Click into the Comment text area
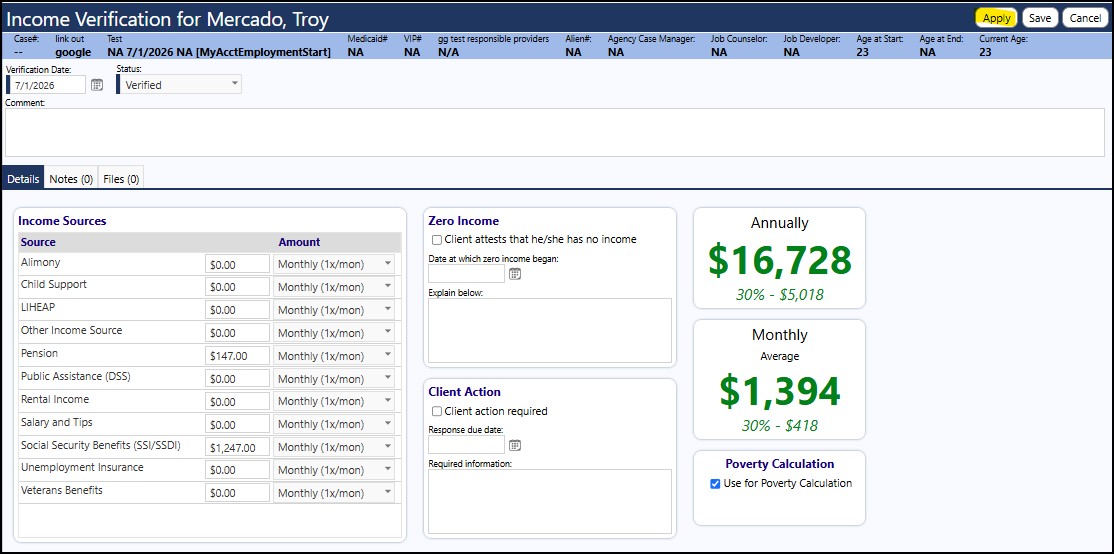 click(x=555, y=132)
